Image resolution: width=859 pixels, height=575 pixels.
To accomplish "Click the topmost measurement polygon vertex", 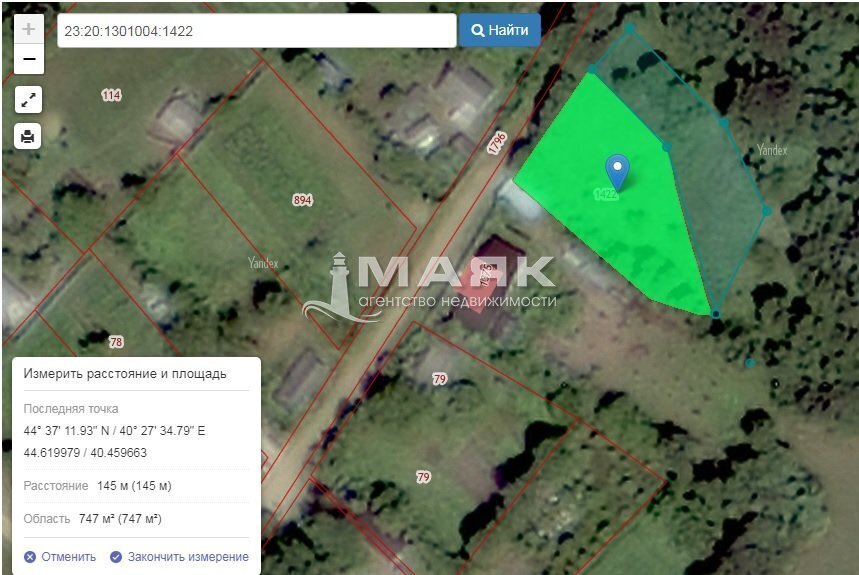I will (630, 29).
